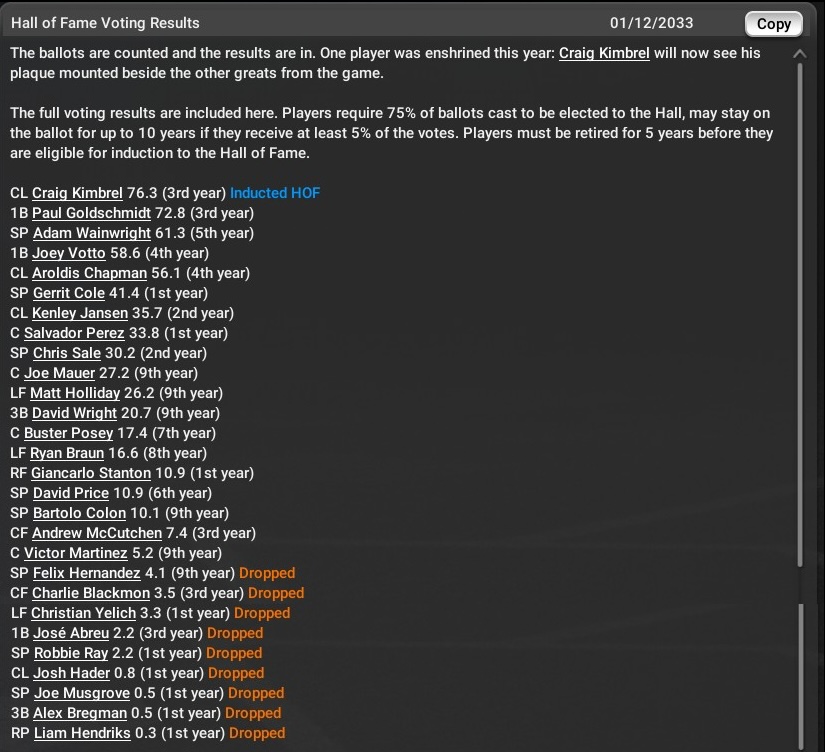Click the vertical scrollbar thumb
The height and width of the screenshot is (752, 825).
click(800, 315)
